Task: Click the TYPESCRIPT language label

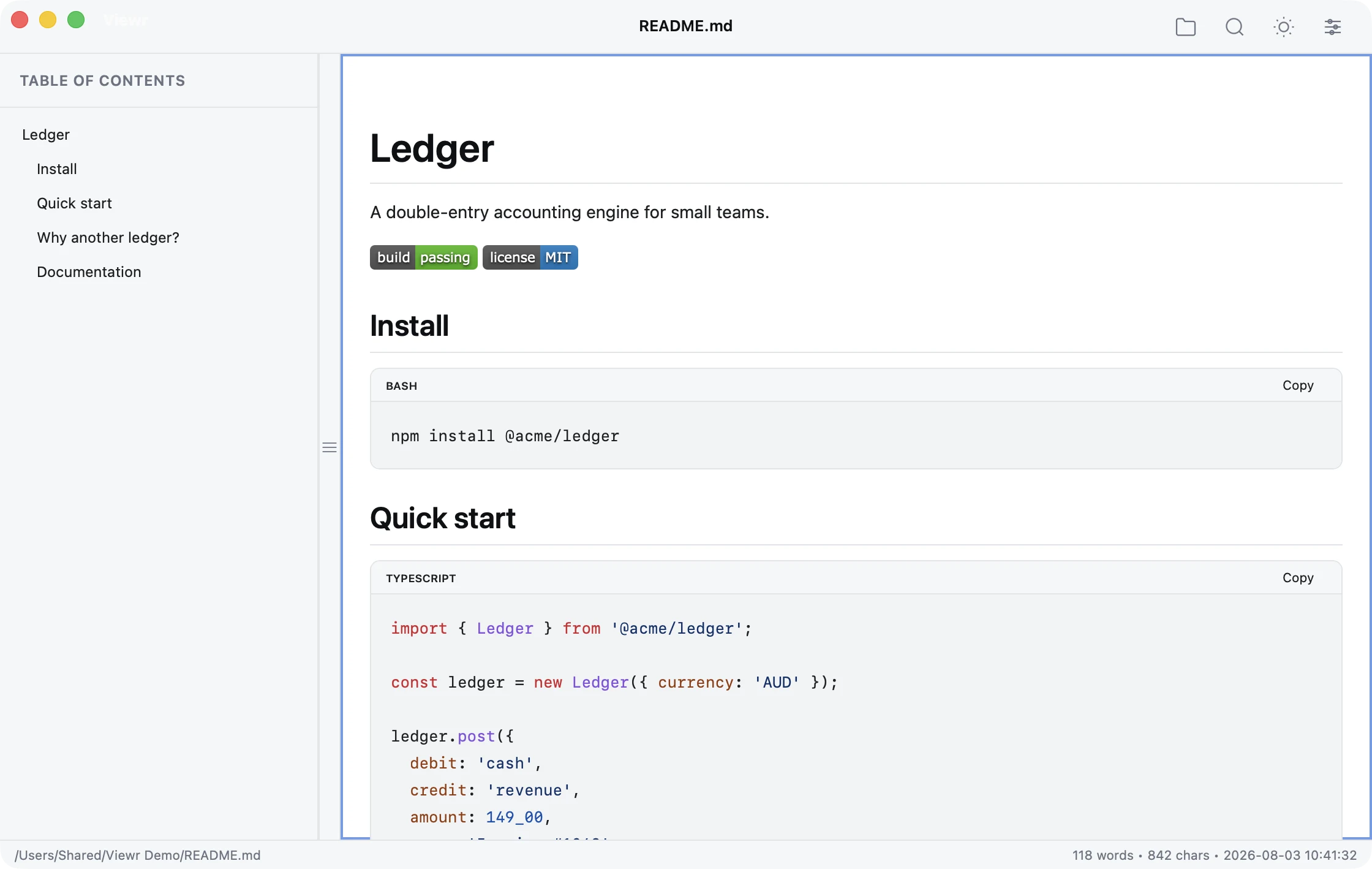Action: pos(421,579)
